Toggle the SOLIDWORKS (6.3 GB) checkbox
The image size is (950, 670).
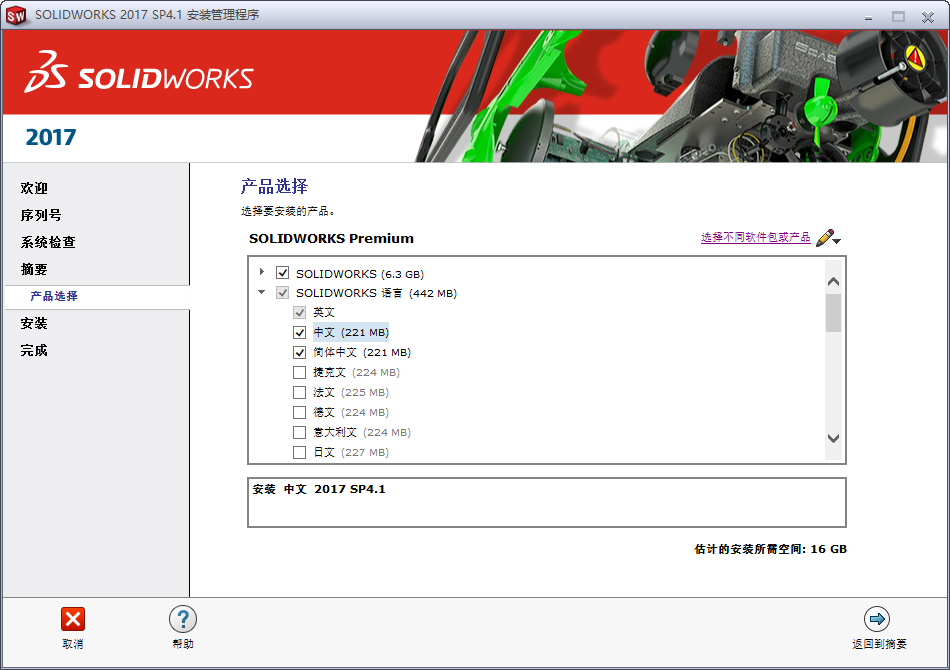(x=282, y=273)
